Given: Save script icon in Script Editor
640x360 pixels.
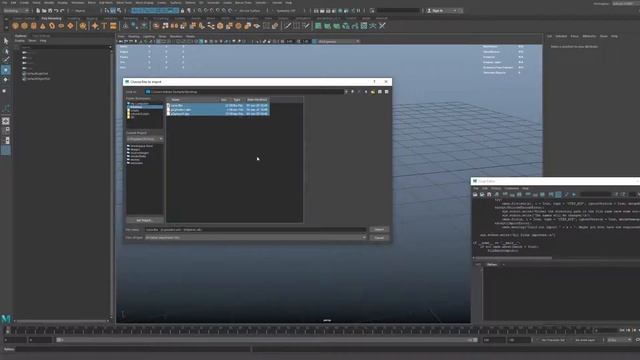Looking at the screenshot, I should pyautogui.click(x=489, y=195).
